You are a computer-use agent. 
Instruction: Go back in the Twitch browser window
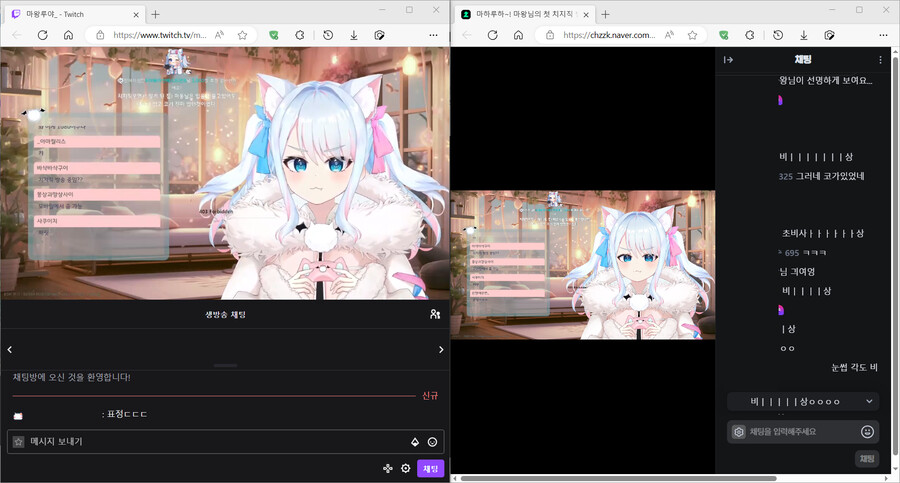click(17, 35)
